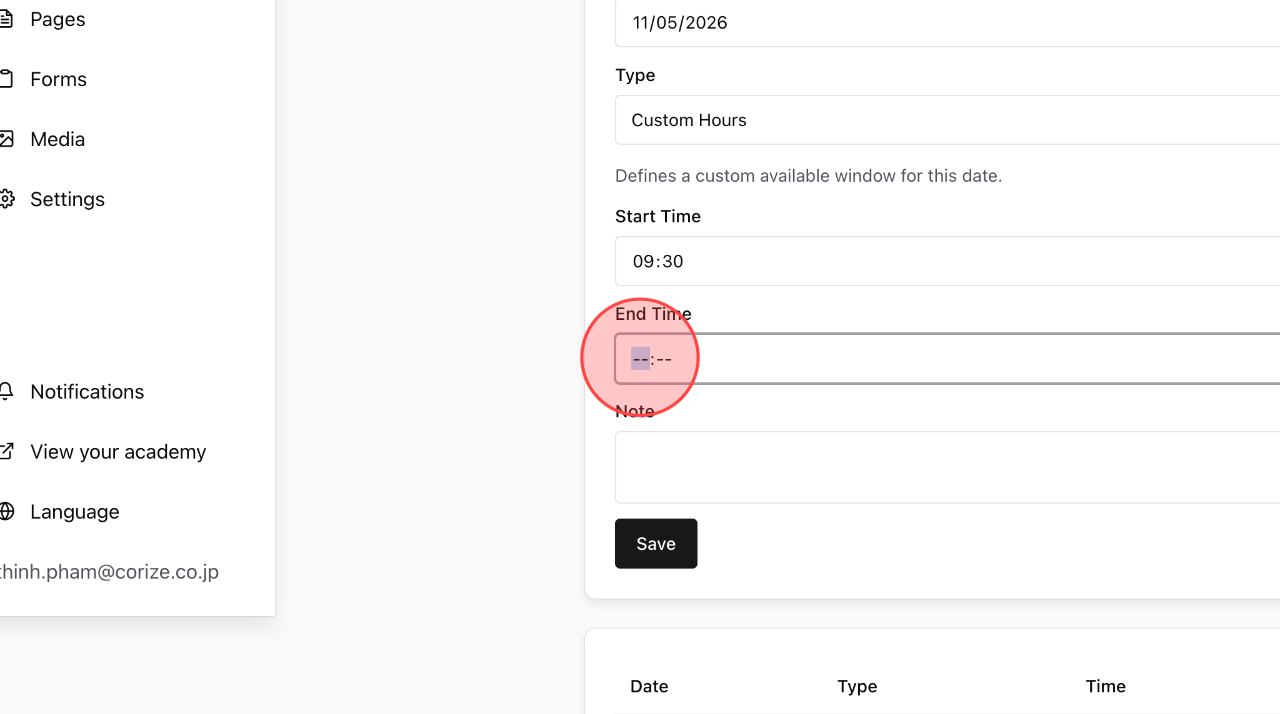Click the date field showing 11/05/2026
1280x714 pixels.
point(947,23)
